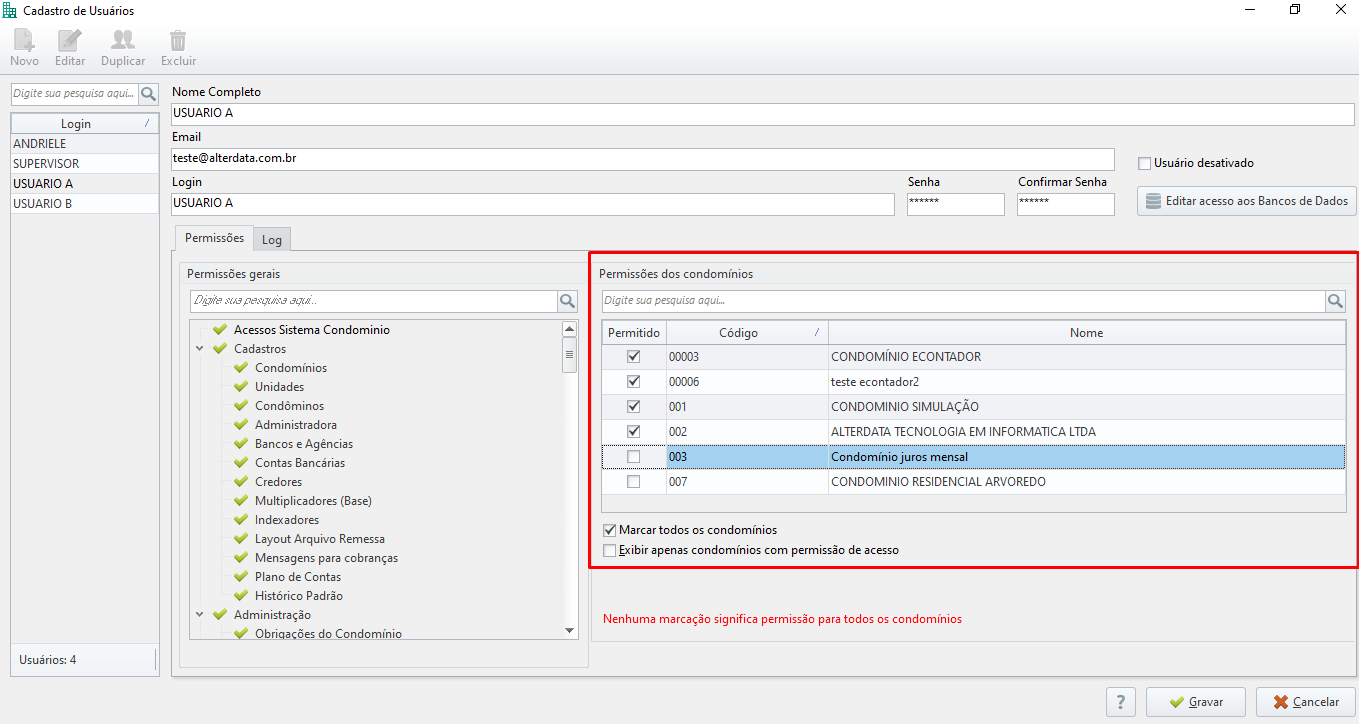Click the Nome column header

(x=1087, y=333)
